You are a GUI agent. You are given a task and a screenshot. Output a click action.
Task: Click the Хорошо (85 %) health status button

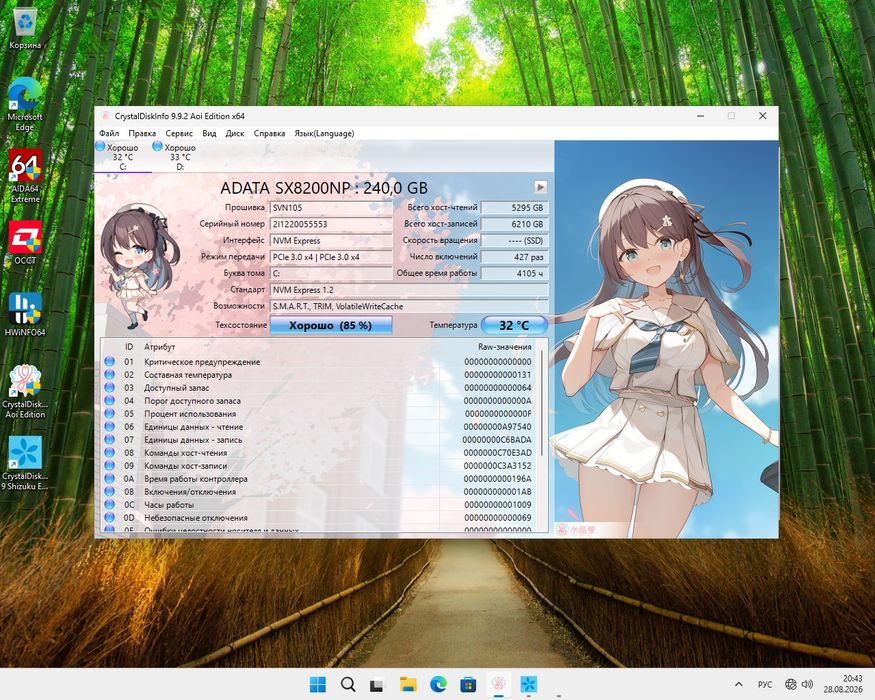pyautogui.click(x=330, y=325)
